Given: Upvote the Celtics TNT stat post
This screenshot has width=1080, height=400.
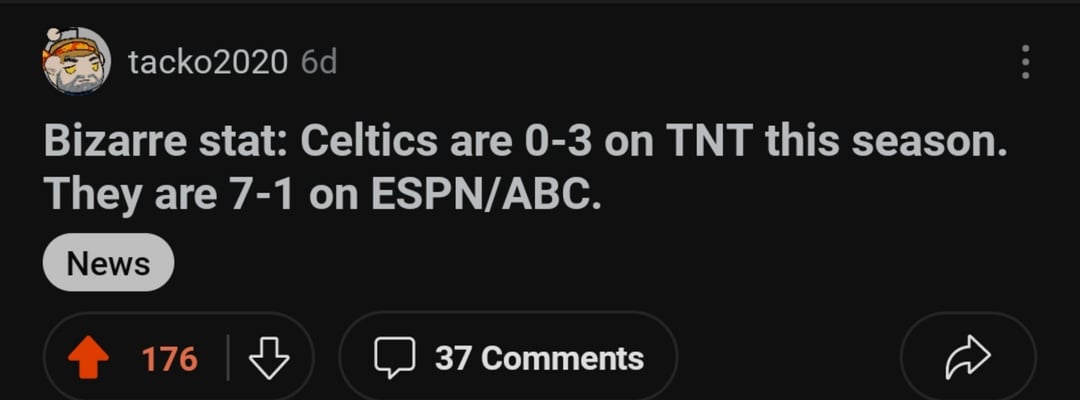Looking at the screenshot, I should [x=91, y=359].
